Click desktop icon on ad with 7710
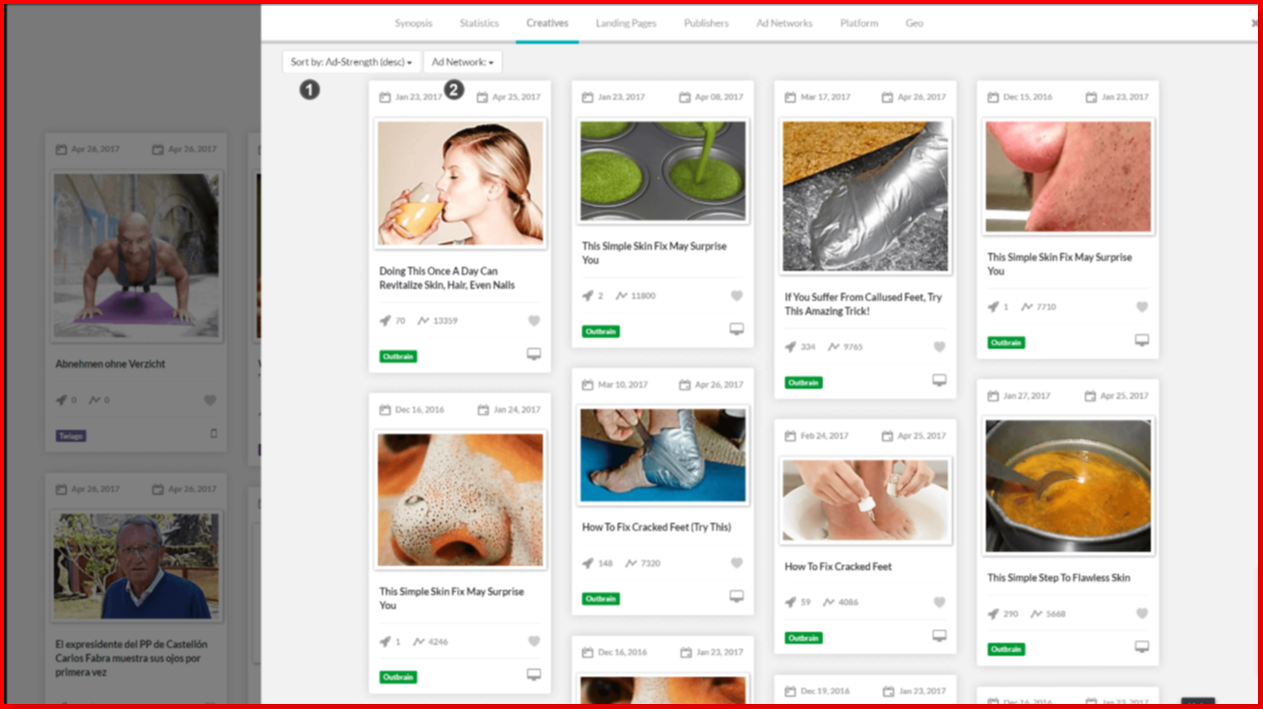Image resolution: width=1263 pixels, height=709 pixels. pyautogui.click(x=1142, y=340)
